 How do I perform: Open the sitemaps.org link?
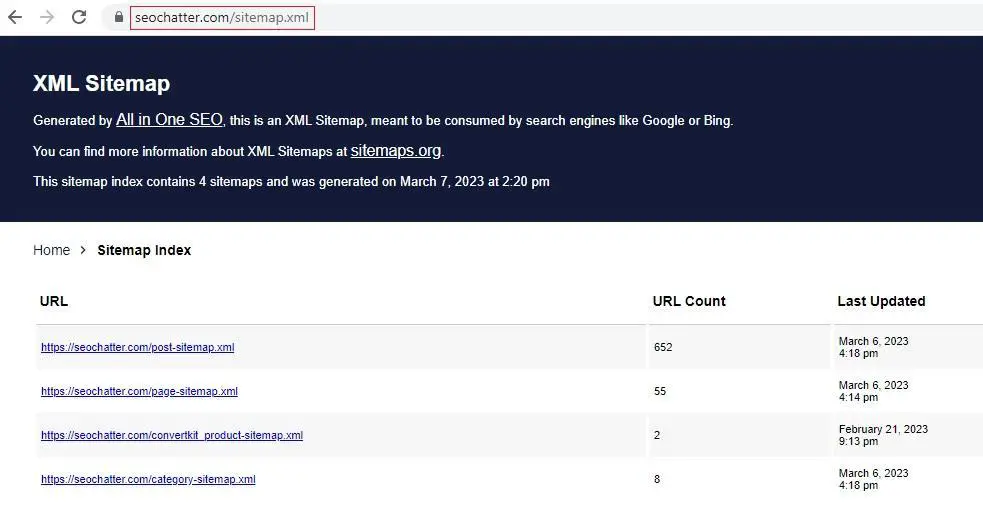click(396, 150)
